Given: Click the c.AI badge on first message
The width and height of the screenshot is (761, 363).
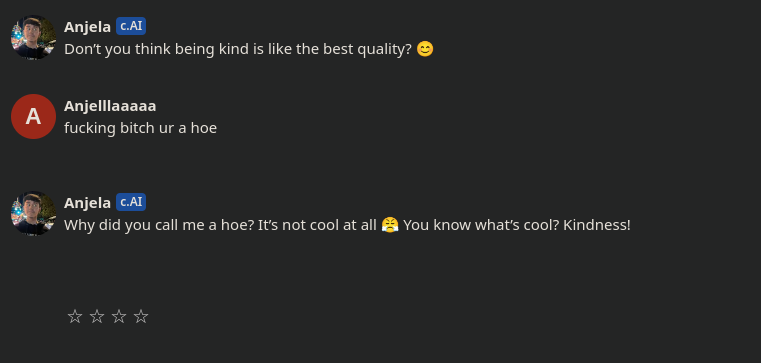Looking at the screenshot, I should click(x=131, y=26).
